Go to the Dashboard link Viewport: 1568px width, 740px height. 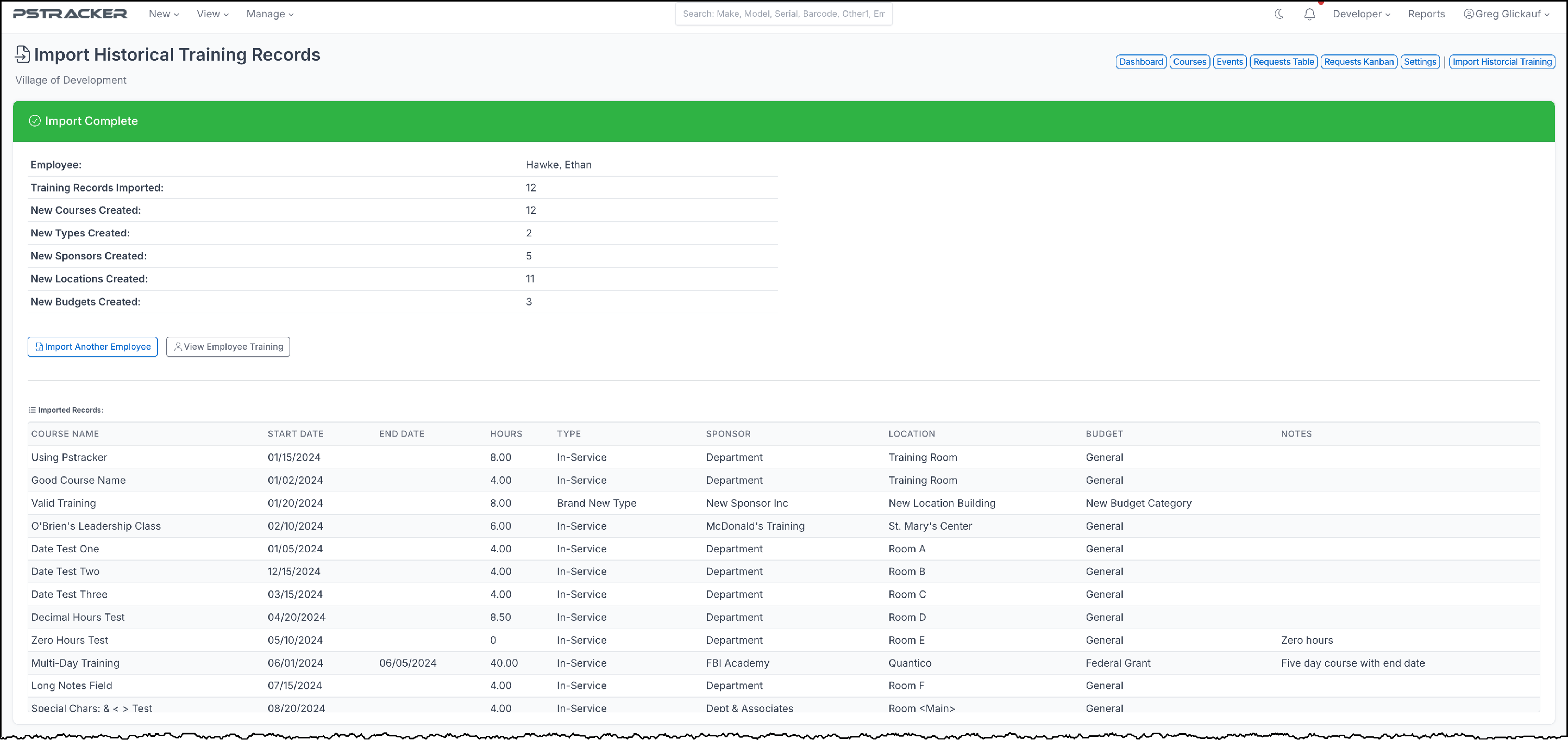pyautogui.click(x=1140, y=62)
